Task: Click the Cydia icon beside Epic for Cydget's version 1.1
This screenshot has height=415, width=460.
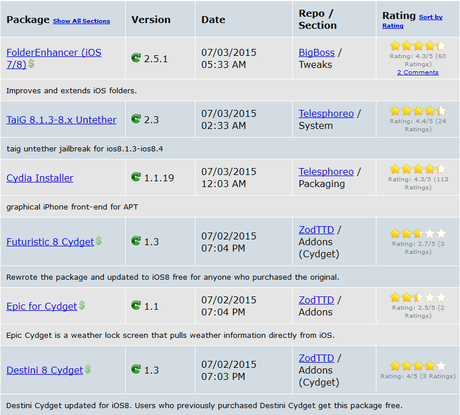Action: 136,305
